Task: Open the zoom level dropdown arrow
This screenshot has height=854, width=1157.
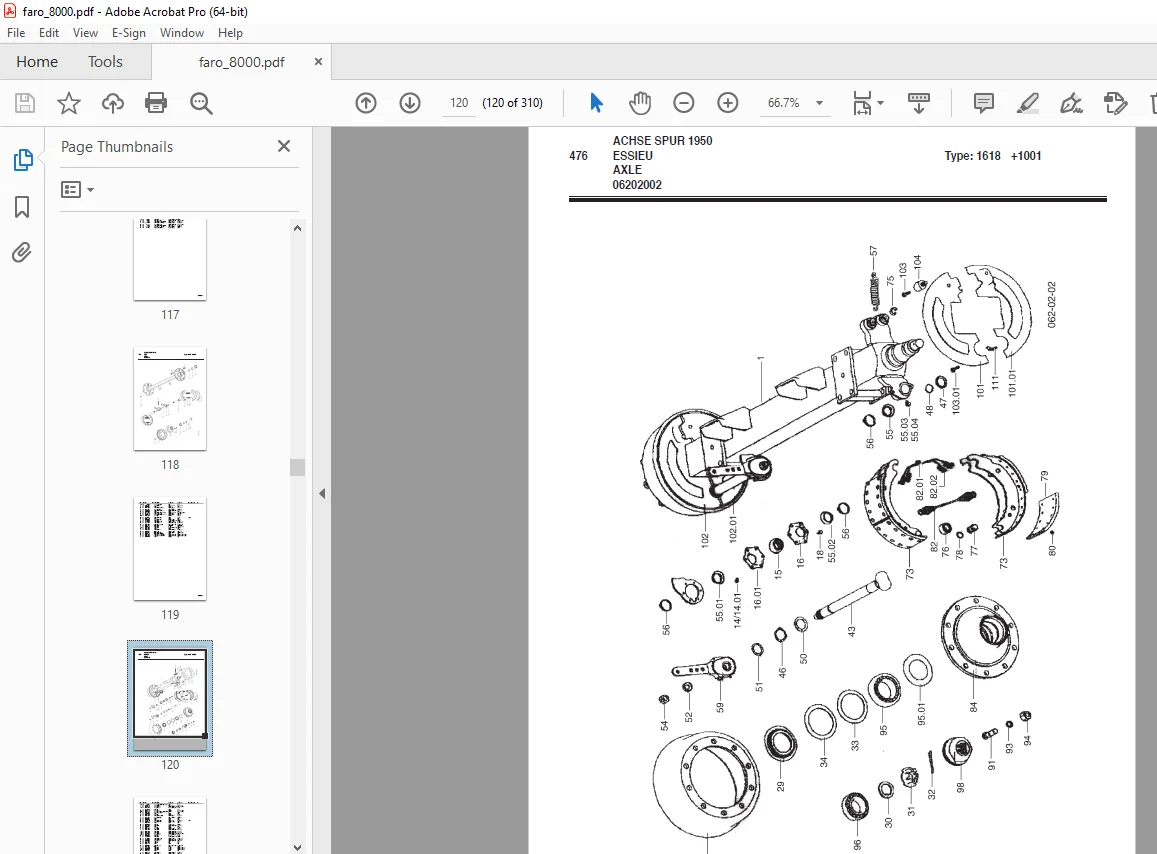Action: (819, 103)
